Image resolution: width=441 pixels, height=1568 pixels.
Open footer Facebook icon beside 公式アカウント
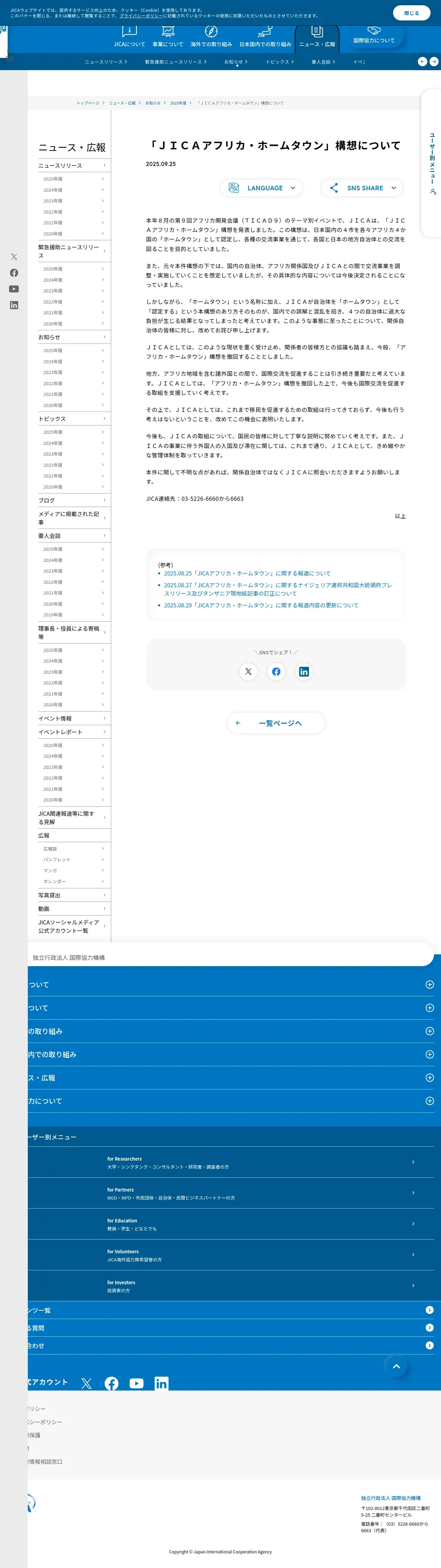(112, 1384)
